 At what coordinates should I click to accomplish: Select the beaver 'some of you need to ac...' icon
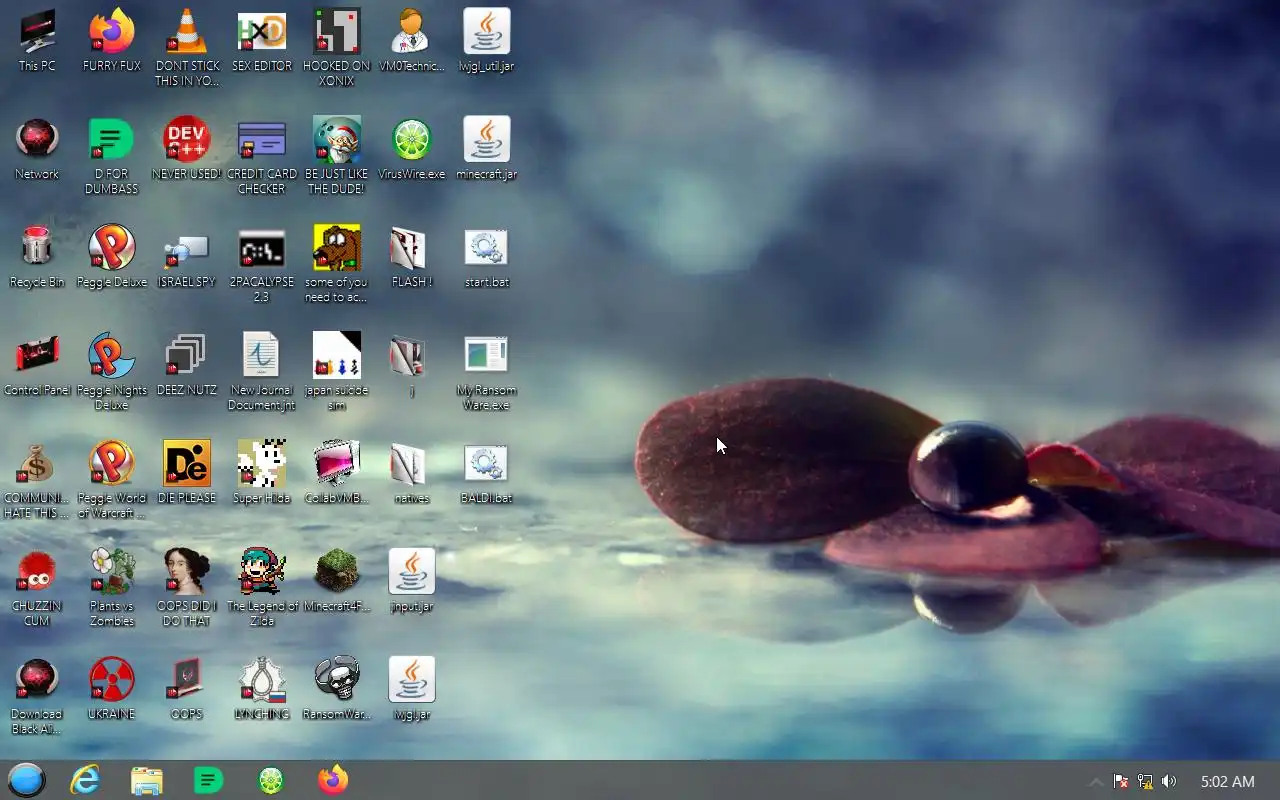point(337,264)
